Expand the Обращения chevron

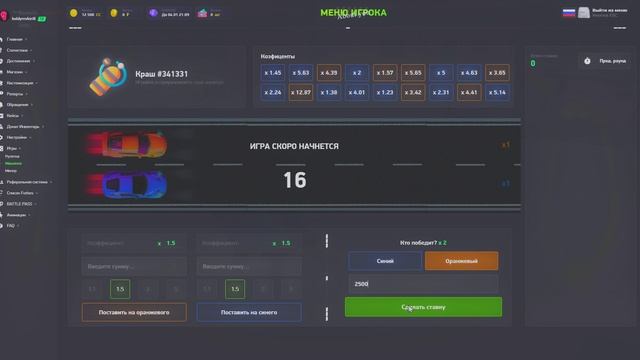tap(32, 105)
